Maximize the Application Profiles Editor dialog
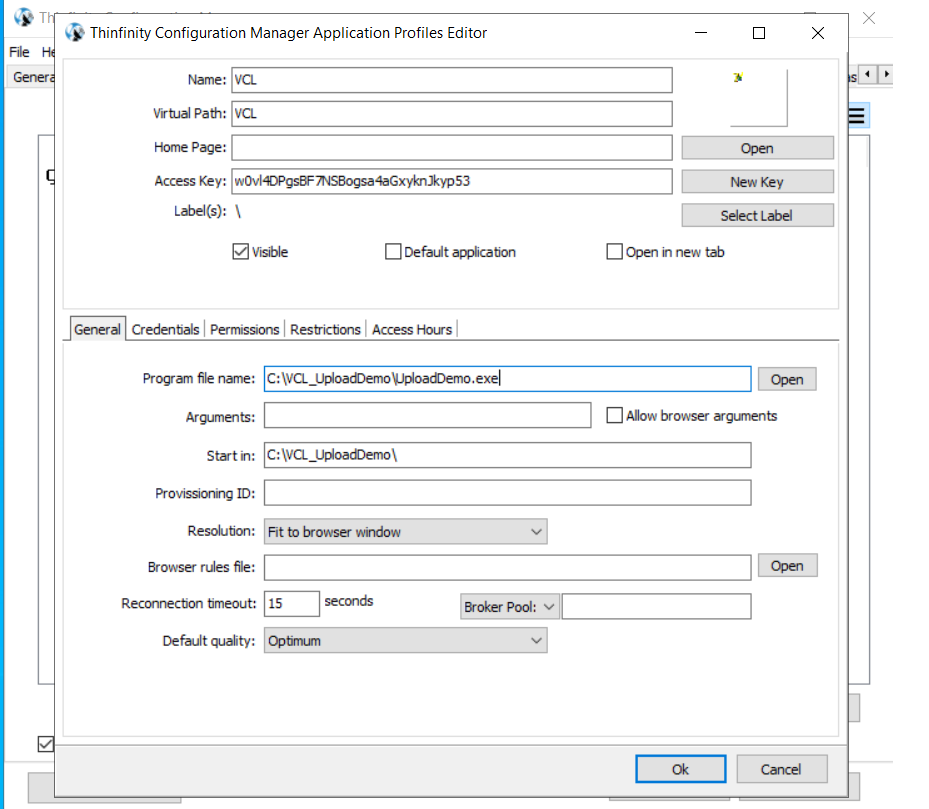Viewport: 929px width, 809px height. [x=759, y=33]
